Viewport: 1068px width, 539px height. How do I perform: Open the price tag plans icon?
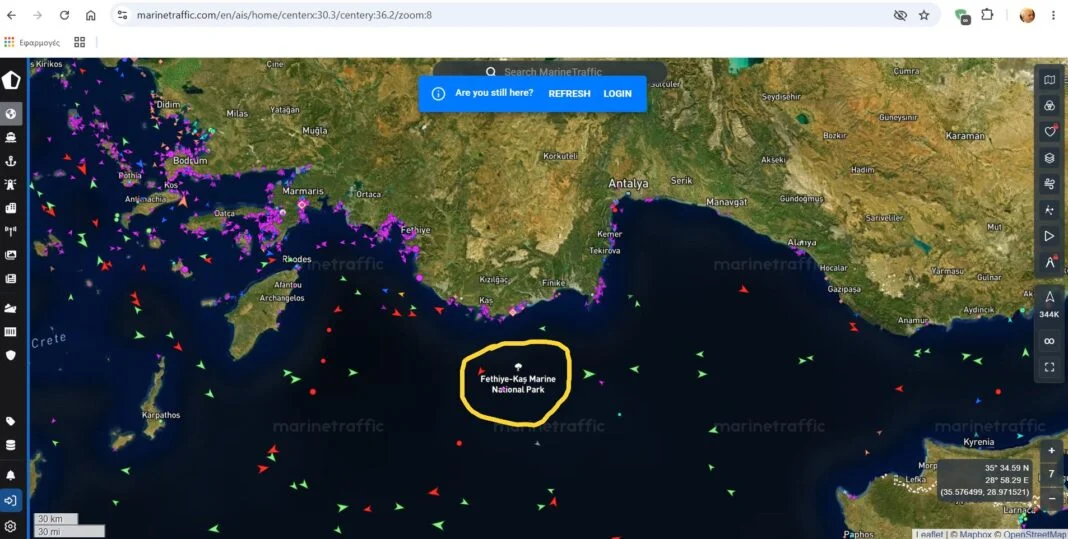tap(11, 421)
